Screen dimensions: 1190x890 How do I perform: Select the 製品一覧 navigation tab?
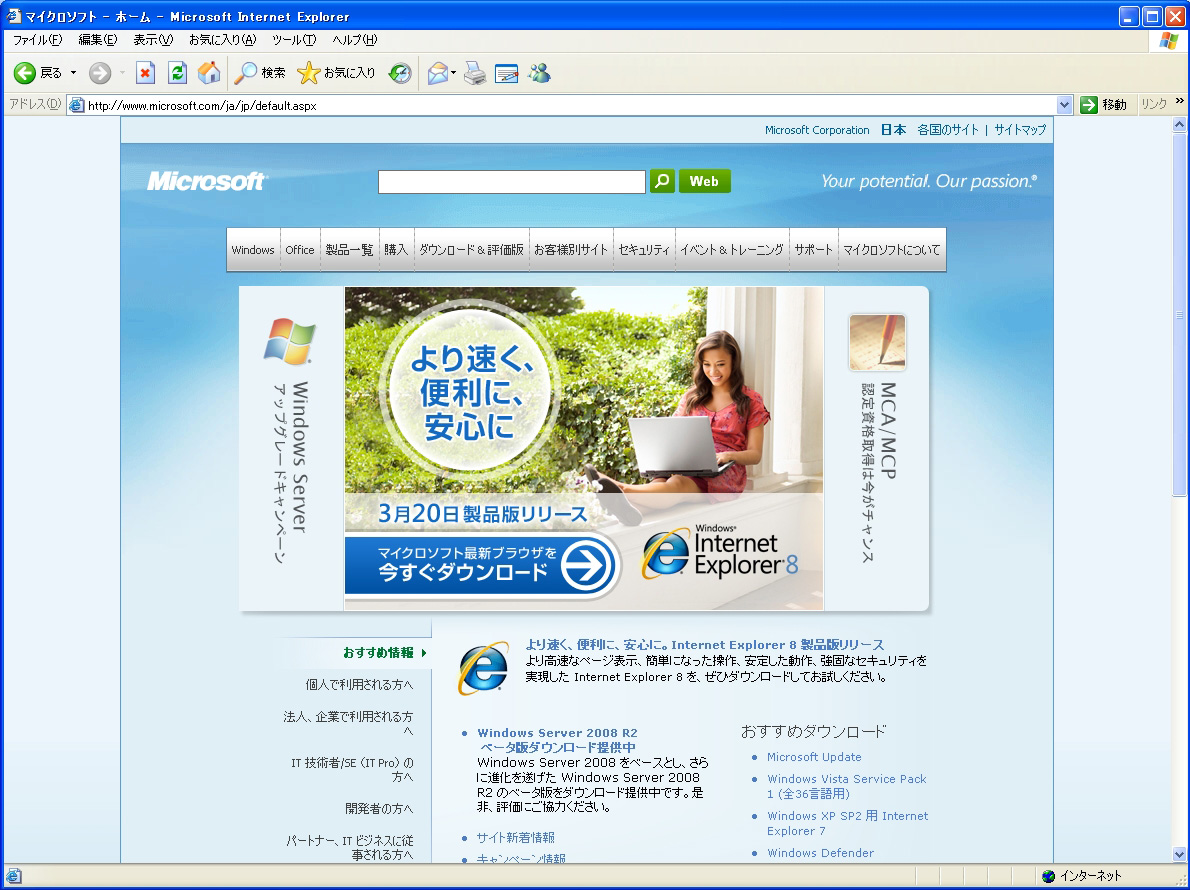(x=349, y=250)
